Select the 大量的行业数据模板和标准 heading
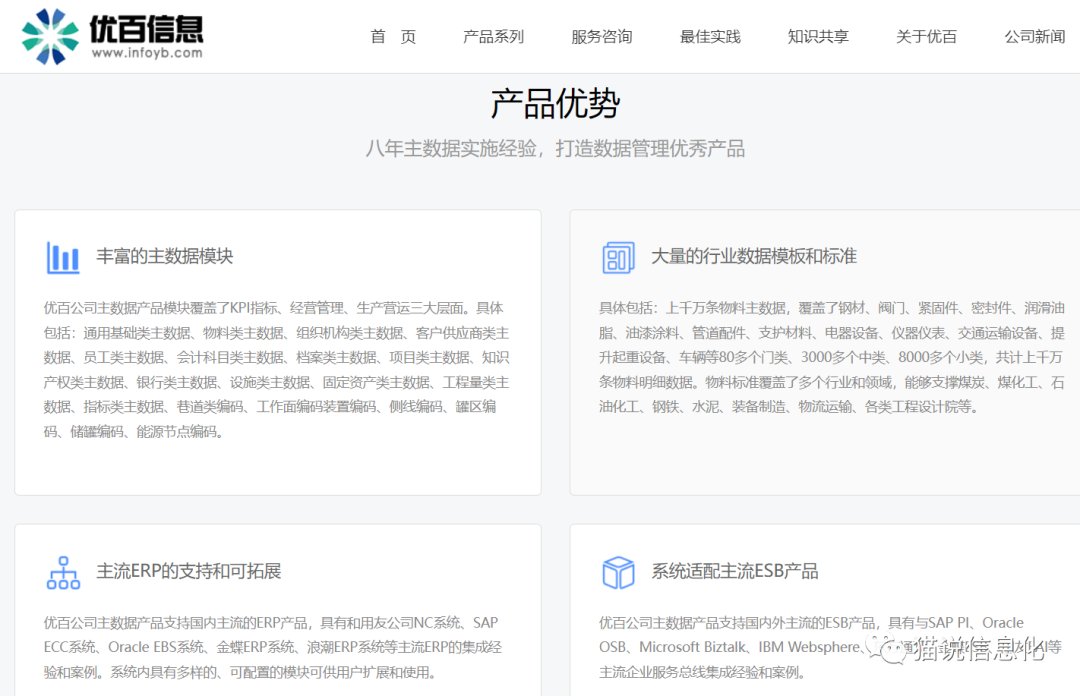Viewport: 1080px width, 696px height. pos(754,256)
